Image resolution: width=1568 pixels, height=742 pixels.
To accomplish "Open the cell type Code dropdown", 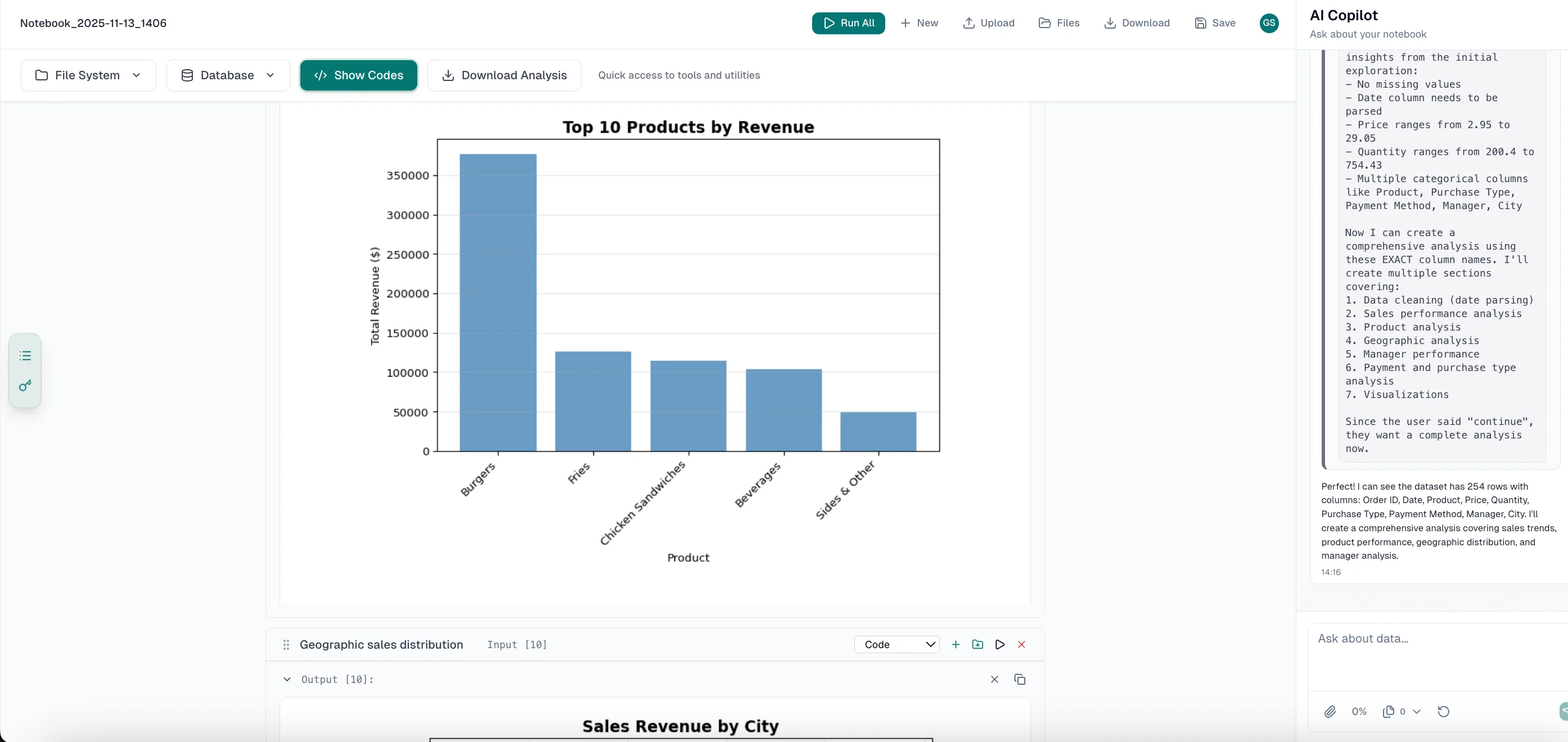I will [896, 645].
